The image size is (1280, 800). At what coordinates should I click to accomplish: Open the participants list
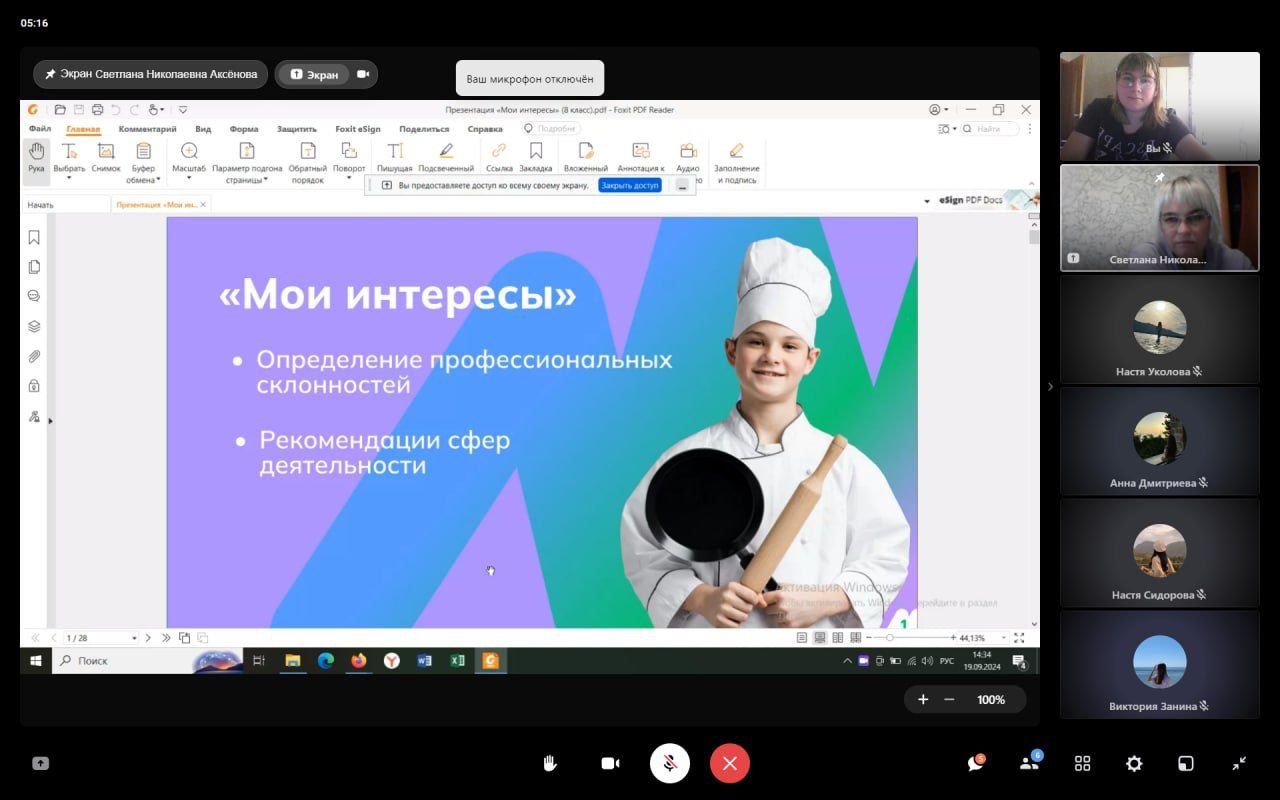pyautogui.click(x=1029, y=763)
